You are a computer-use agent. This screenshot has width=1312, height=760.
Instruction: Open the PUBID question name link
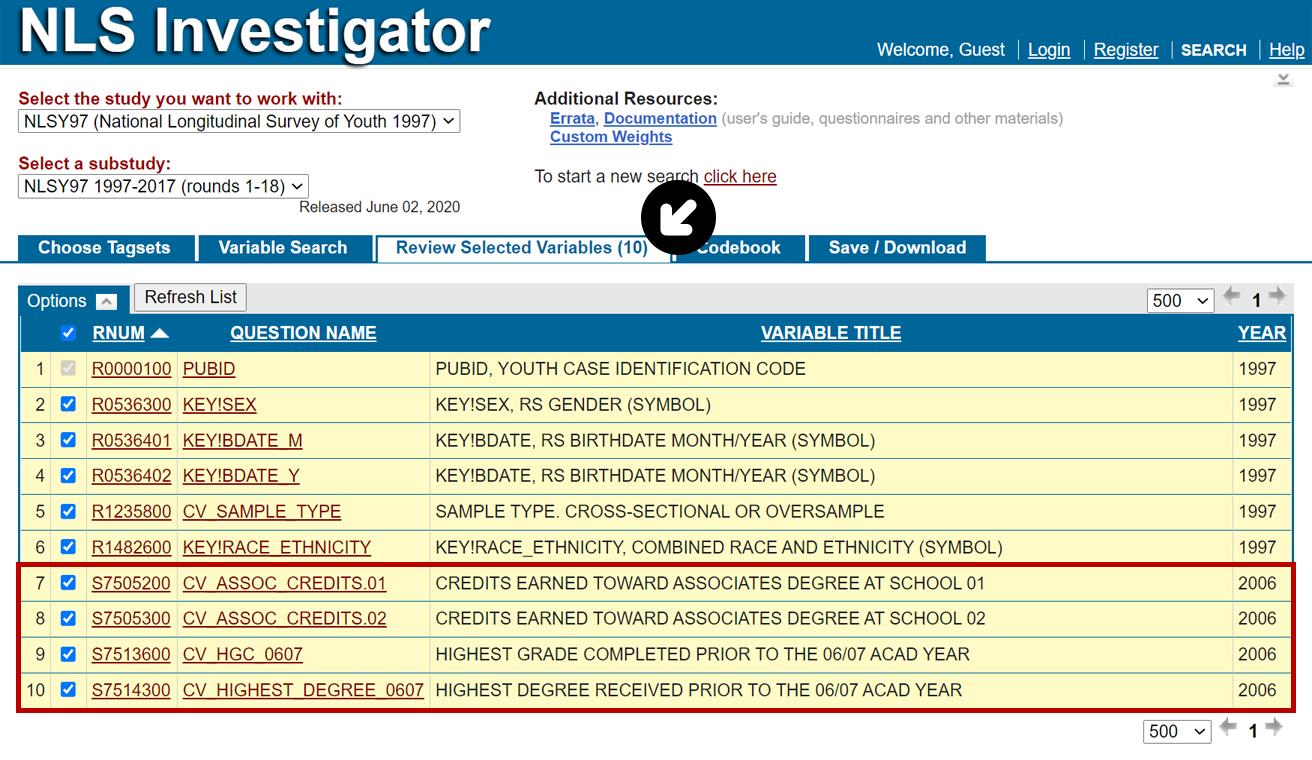click(x=209, y=369)
